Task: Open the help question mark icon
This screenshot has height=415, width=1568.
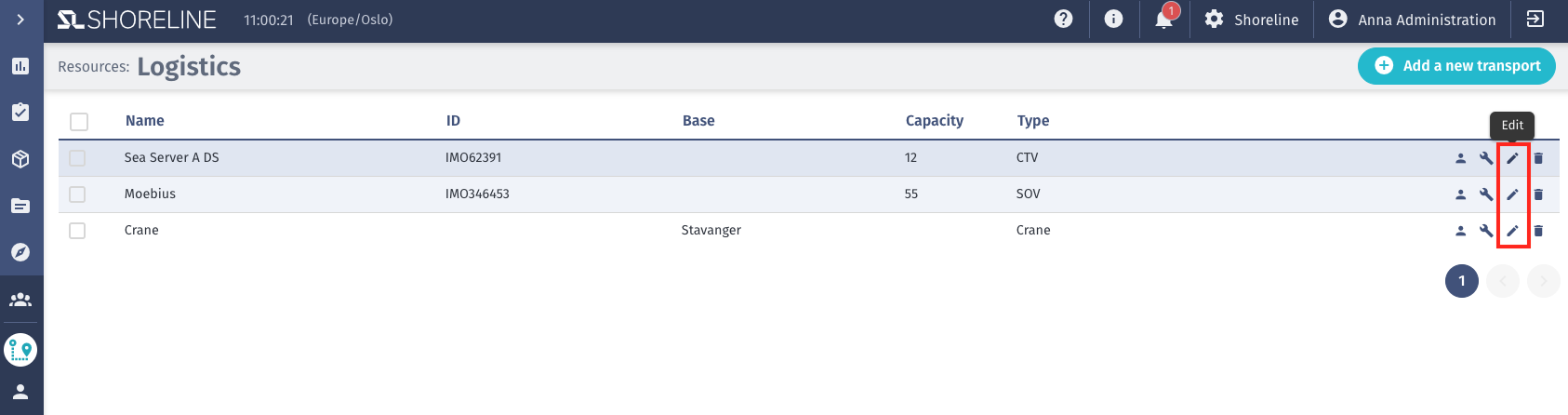Action: pyautogui.click(x=1064, y=19)
